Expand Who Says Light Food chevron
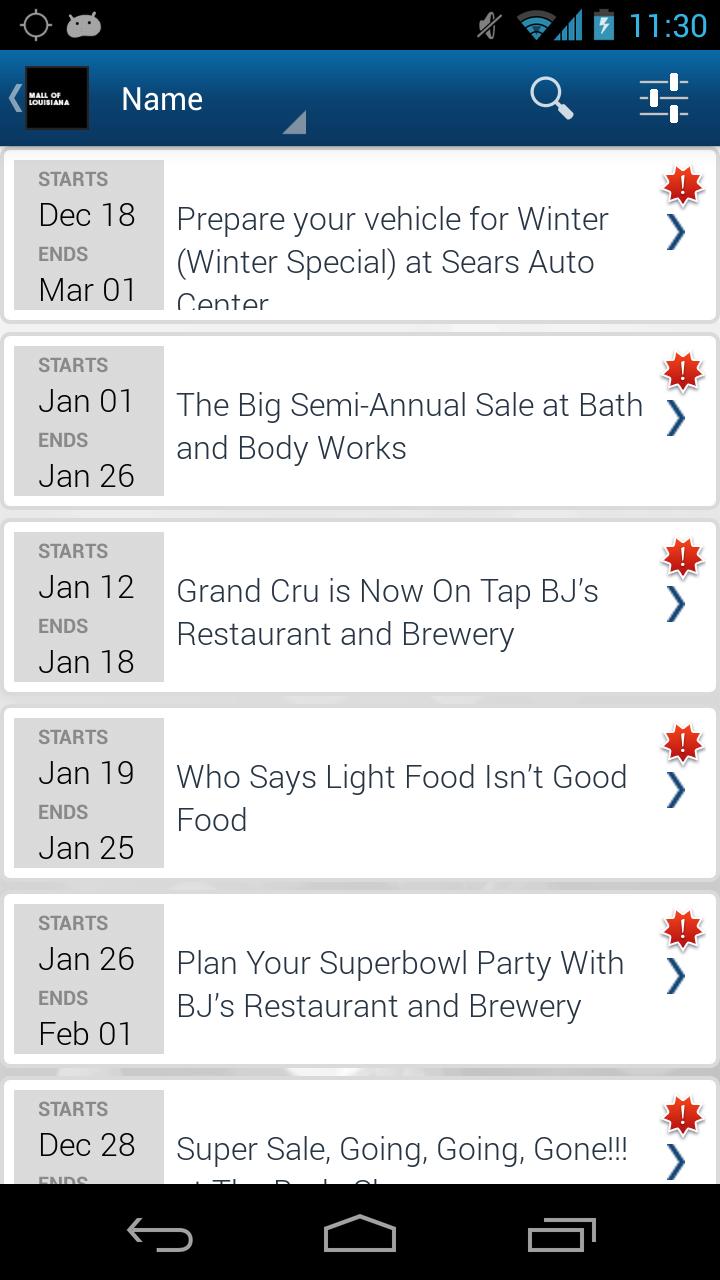The height and width of the screenshot is (1280, 720). click(677, 791)
